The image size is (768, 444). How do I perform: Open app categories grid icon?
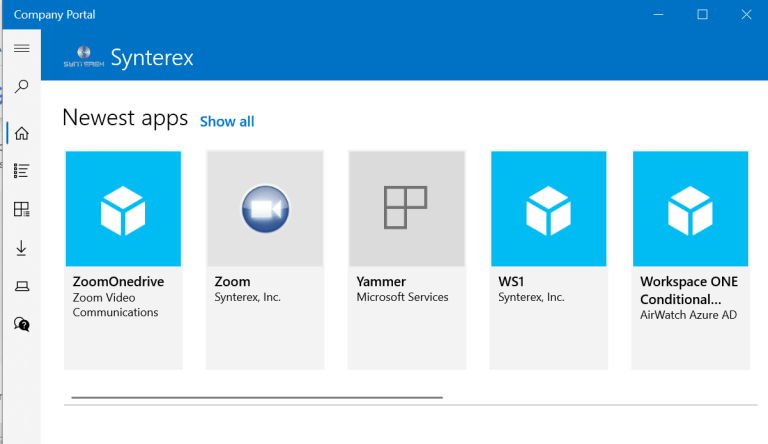click(x=21, y=209)
